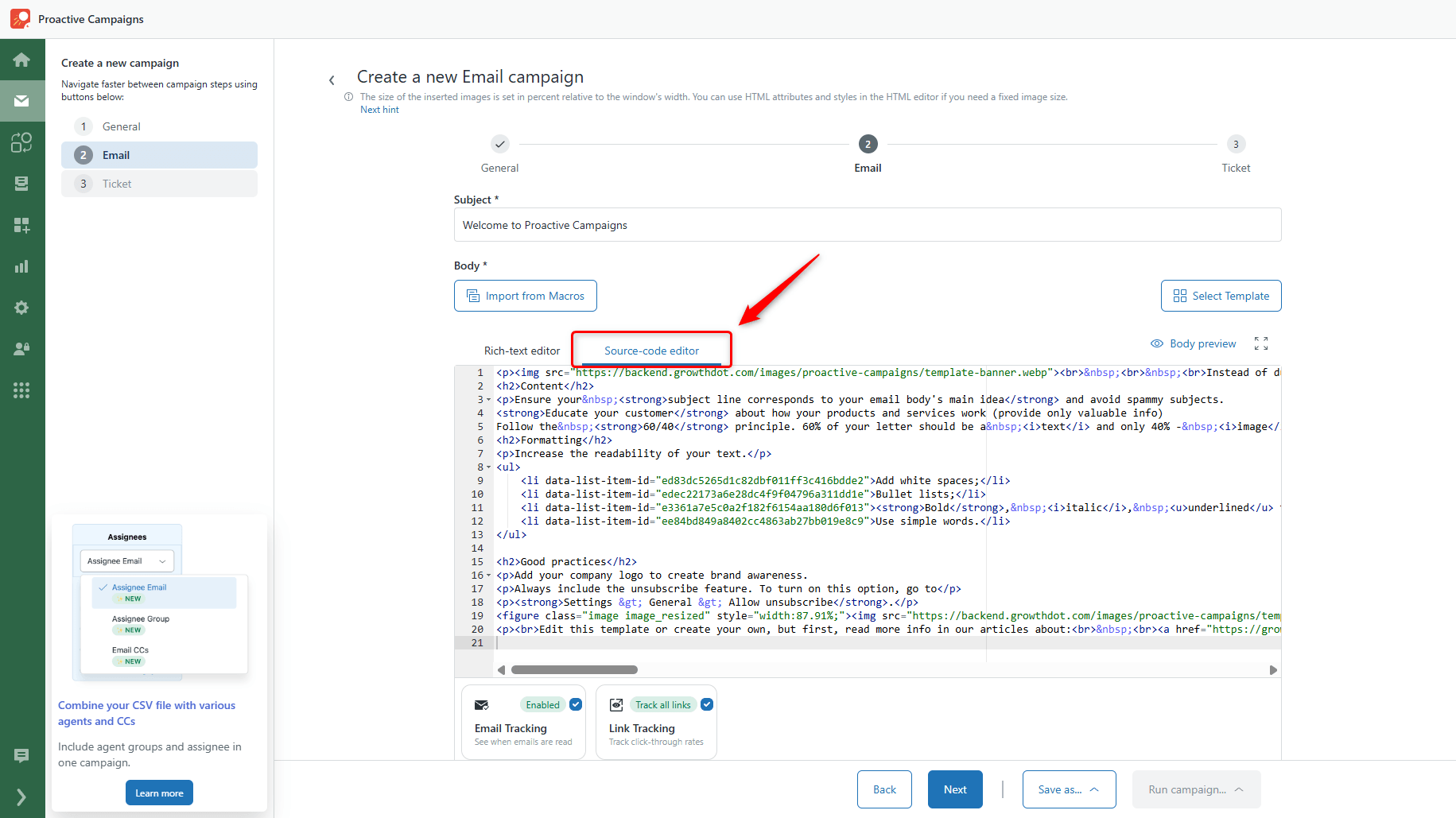
Task: Click the Body preview eye icon
Action: pos(1157,343)
